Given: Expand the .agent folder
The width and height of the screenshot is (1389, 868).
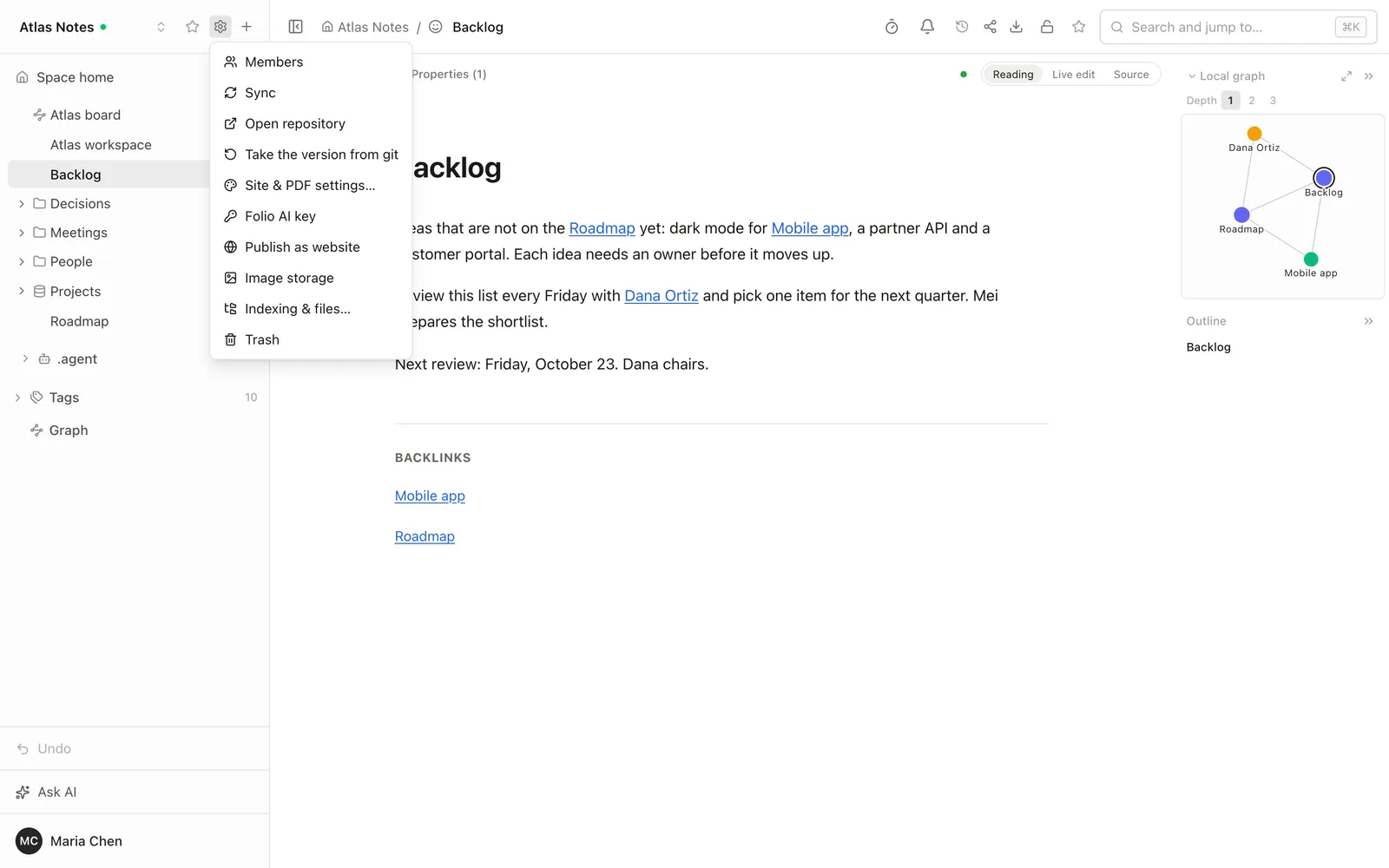Looking at the screenshot, I should pyautogui.click(x=25, y=358).
